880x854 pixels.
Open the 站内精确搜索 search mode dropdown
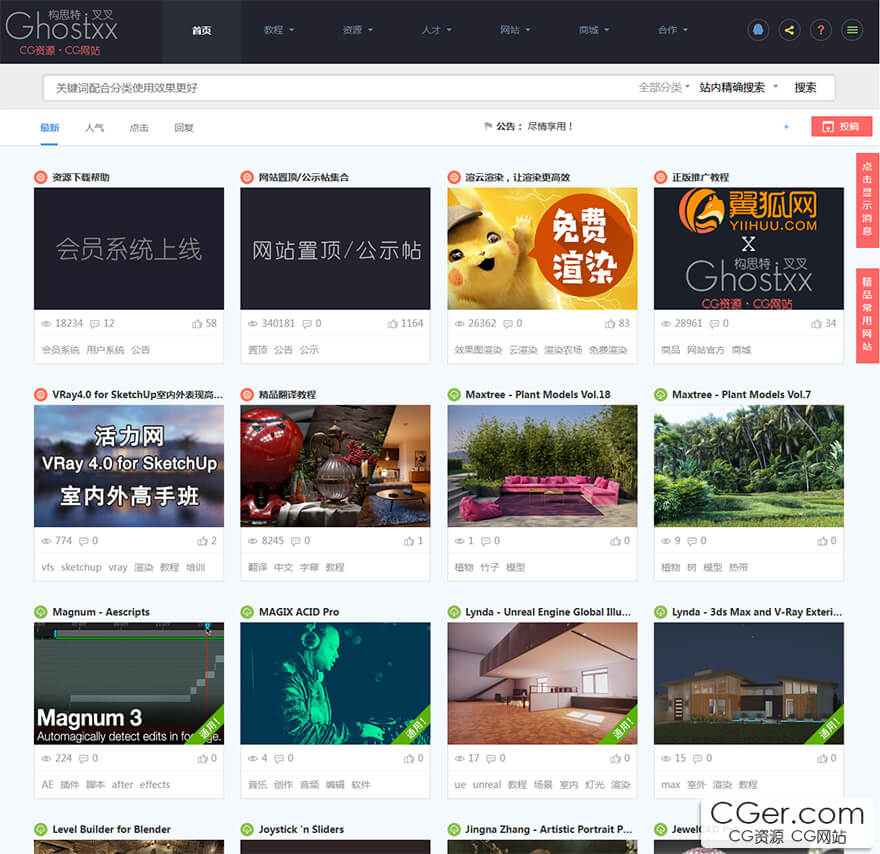pos(739,88)
